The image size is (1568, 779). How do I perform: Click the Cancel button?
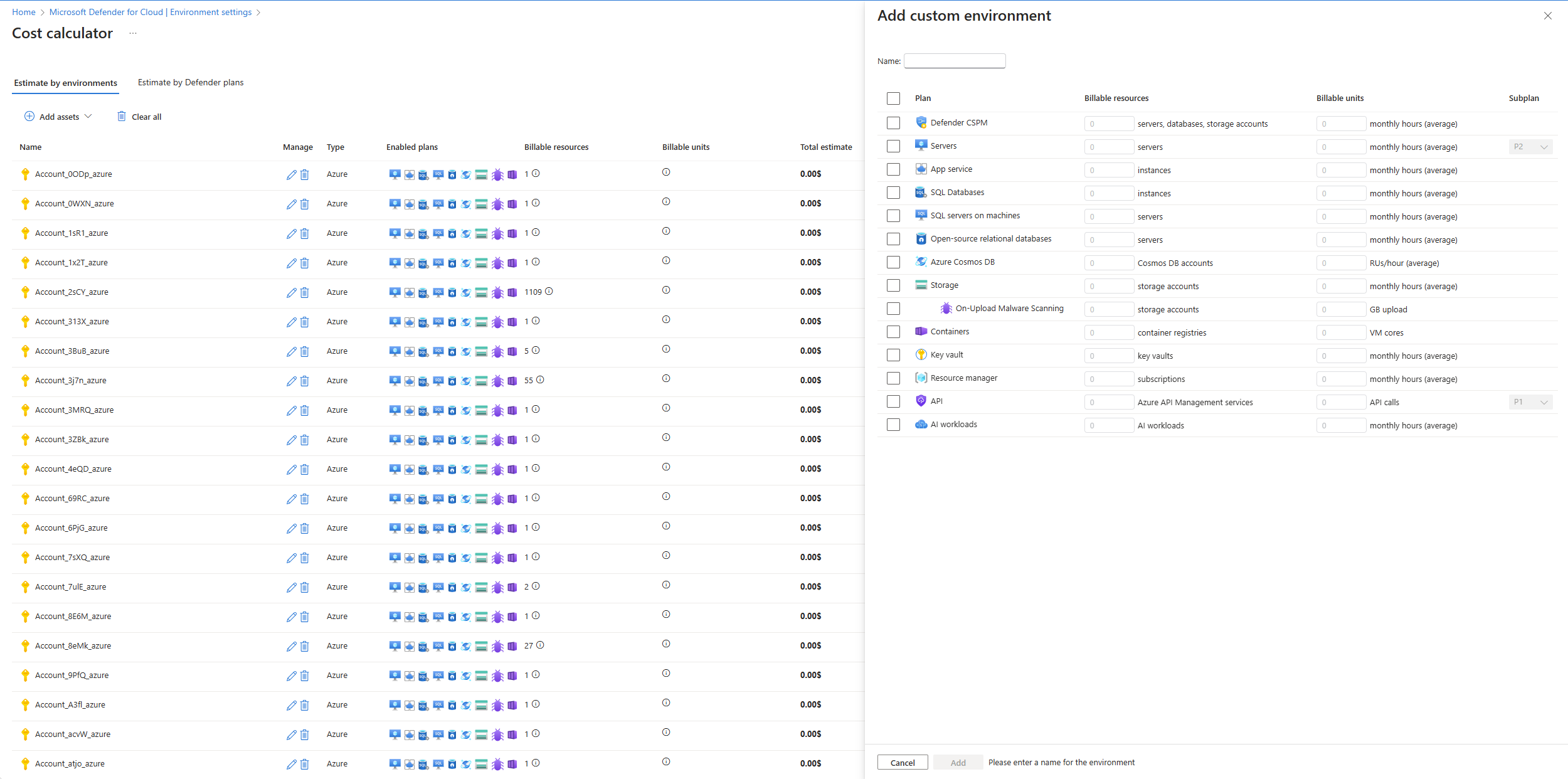click(902, 763)
